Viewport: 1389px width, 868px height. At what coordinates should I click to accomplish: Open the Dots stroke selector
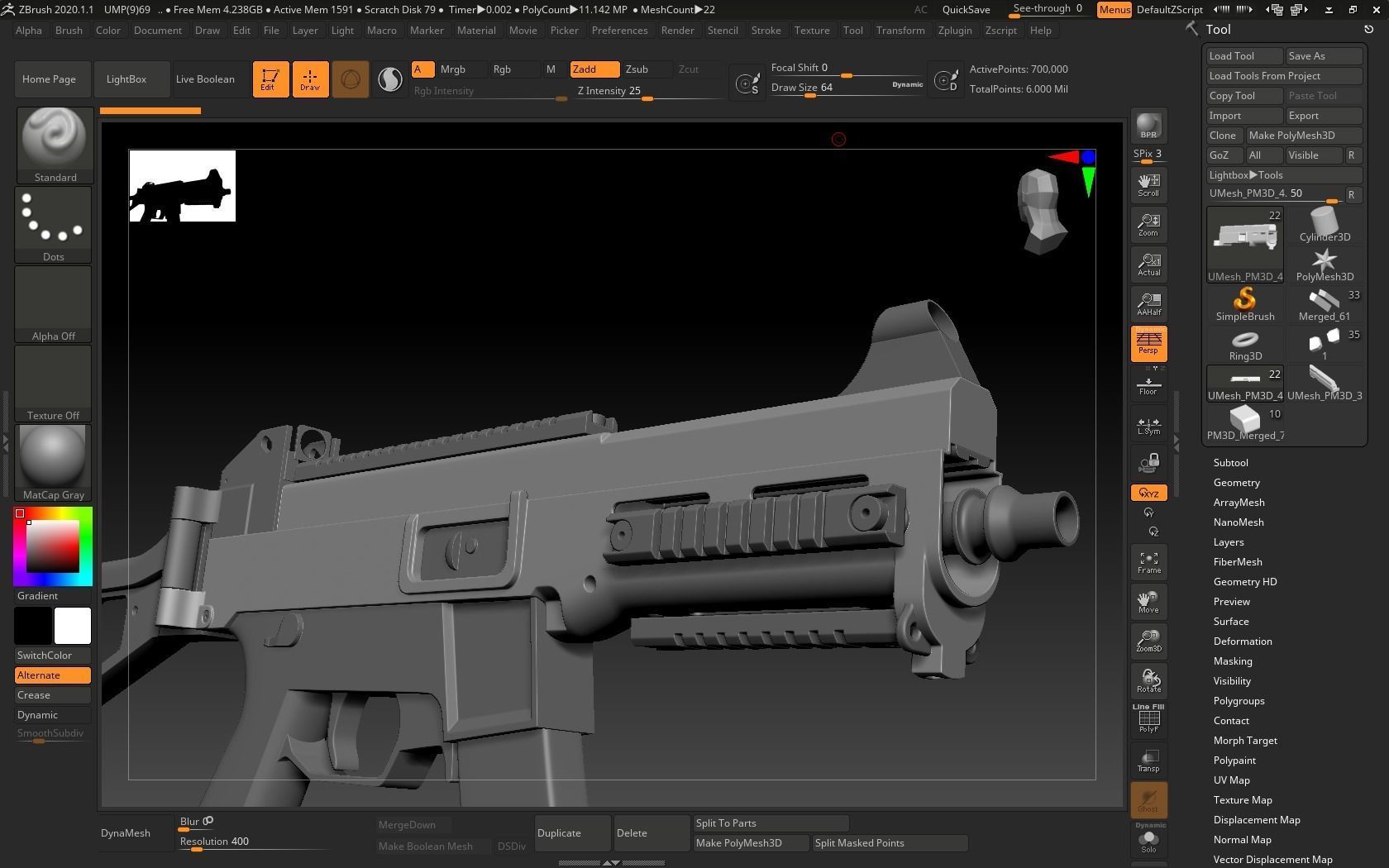[x=54, y=225]
